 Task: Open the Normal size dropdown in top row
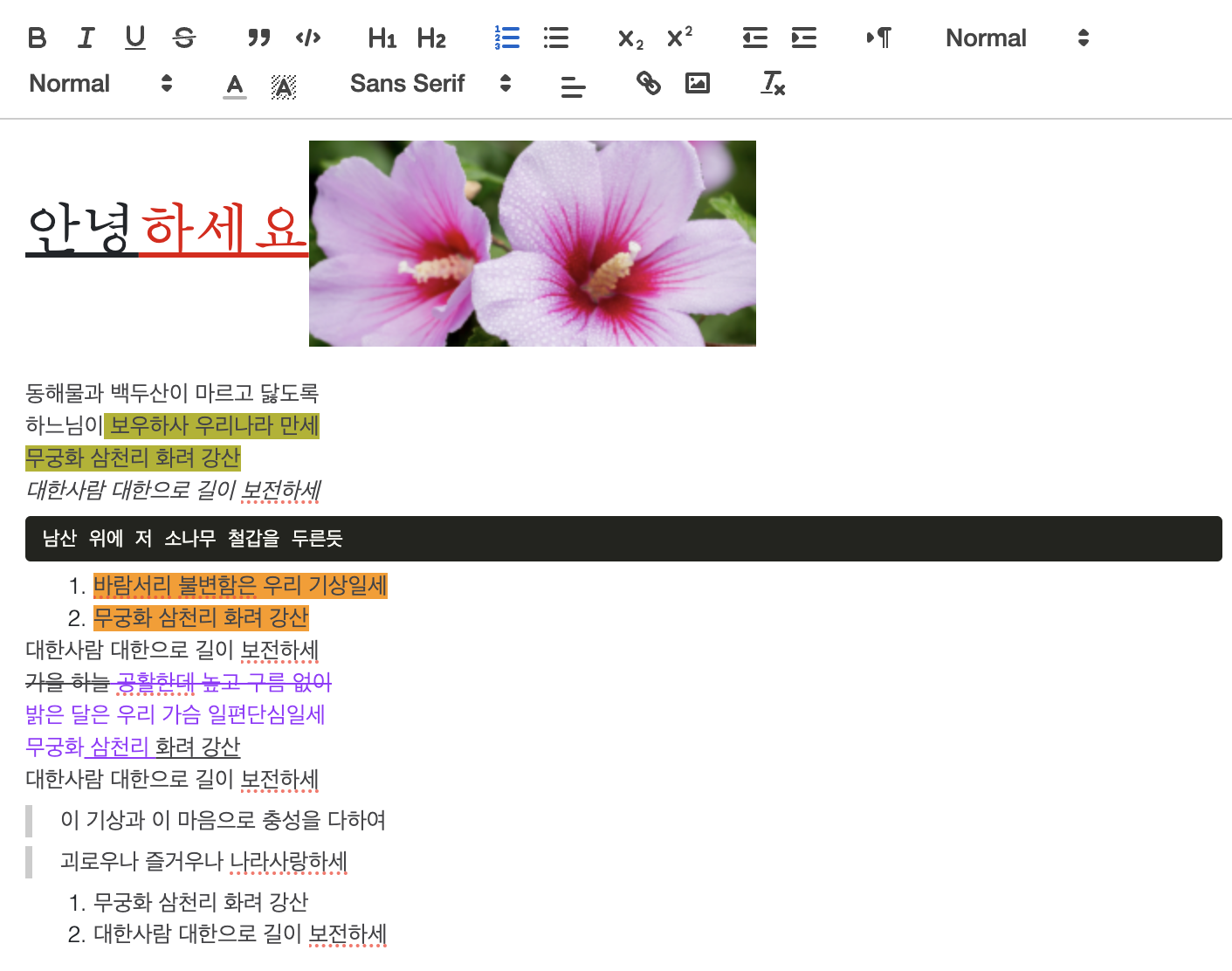1017,38
